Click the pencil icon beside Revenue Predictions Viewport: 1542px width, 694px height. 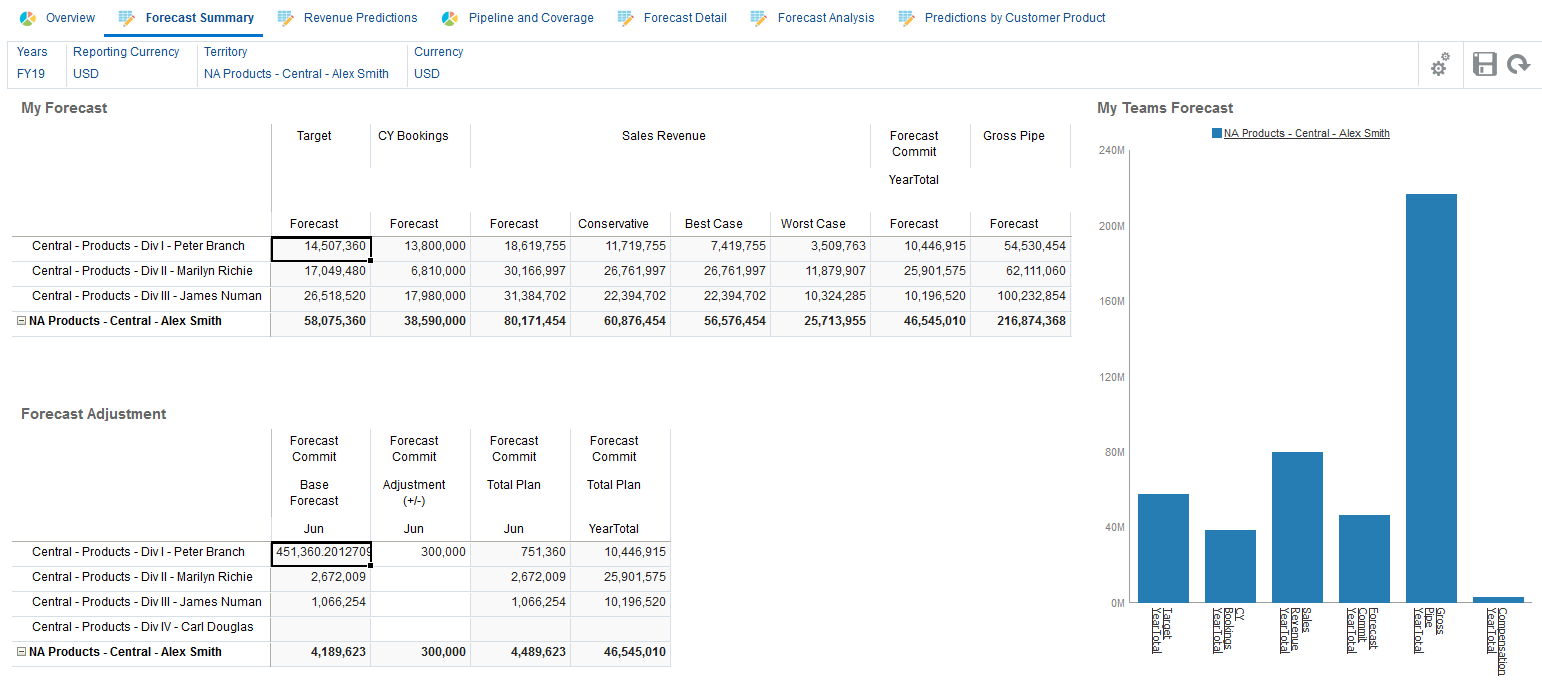(284, 17)
